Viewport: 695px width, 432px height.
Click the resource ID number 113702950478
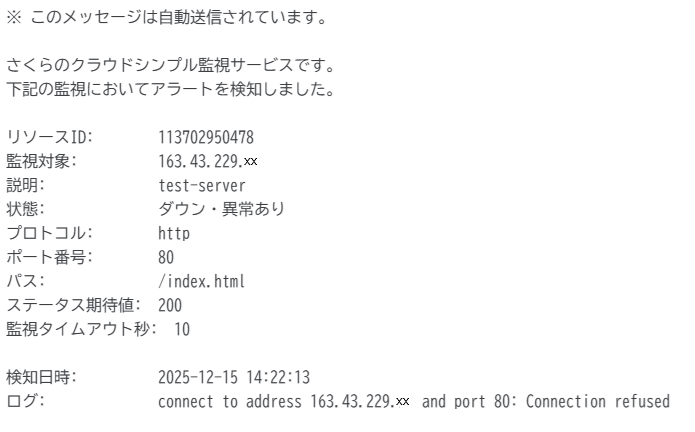[x=206, y=137]
